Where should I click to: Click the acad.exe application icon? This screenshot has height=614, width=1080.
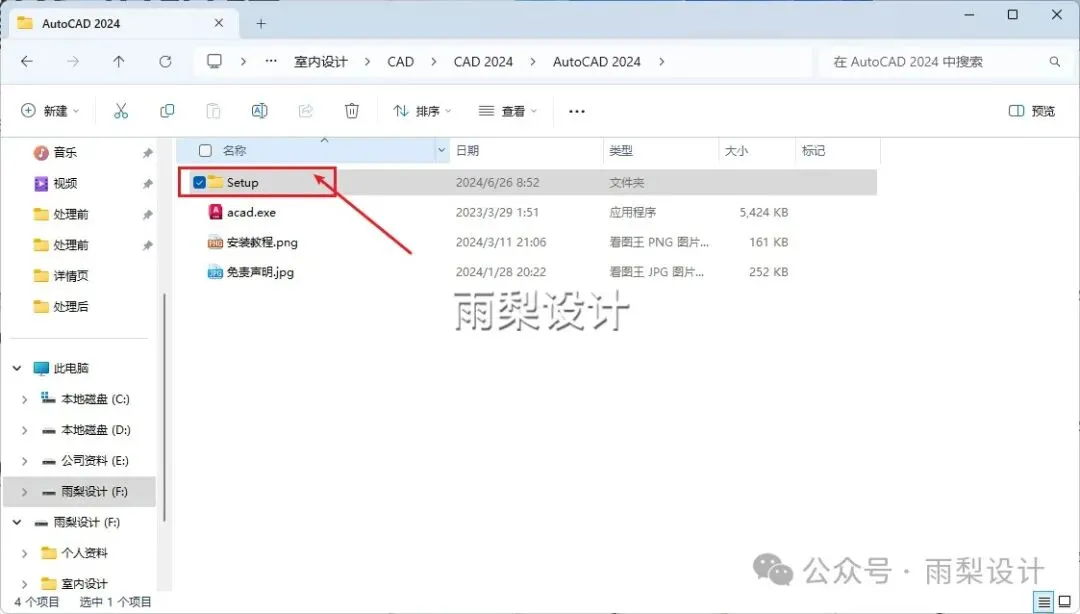(x=215, y=212)
